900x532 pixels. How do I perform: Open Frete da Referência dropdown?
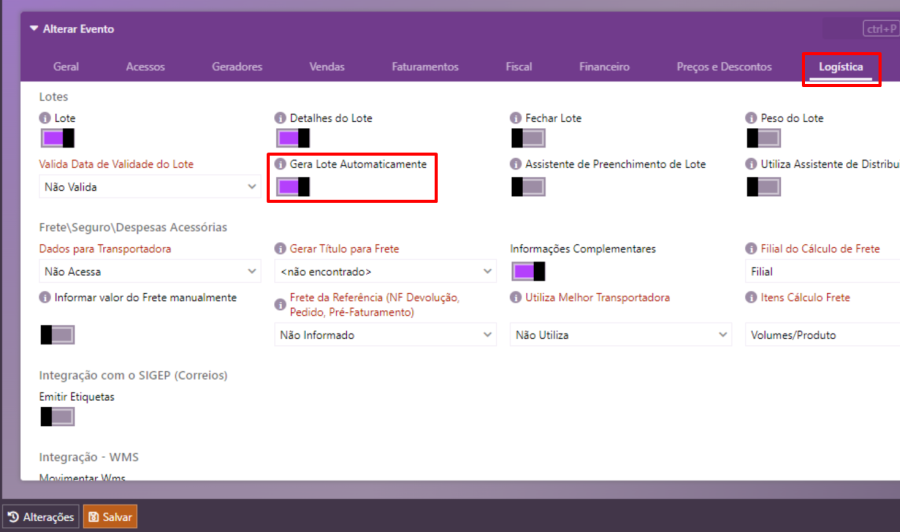point(385,335)
